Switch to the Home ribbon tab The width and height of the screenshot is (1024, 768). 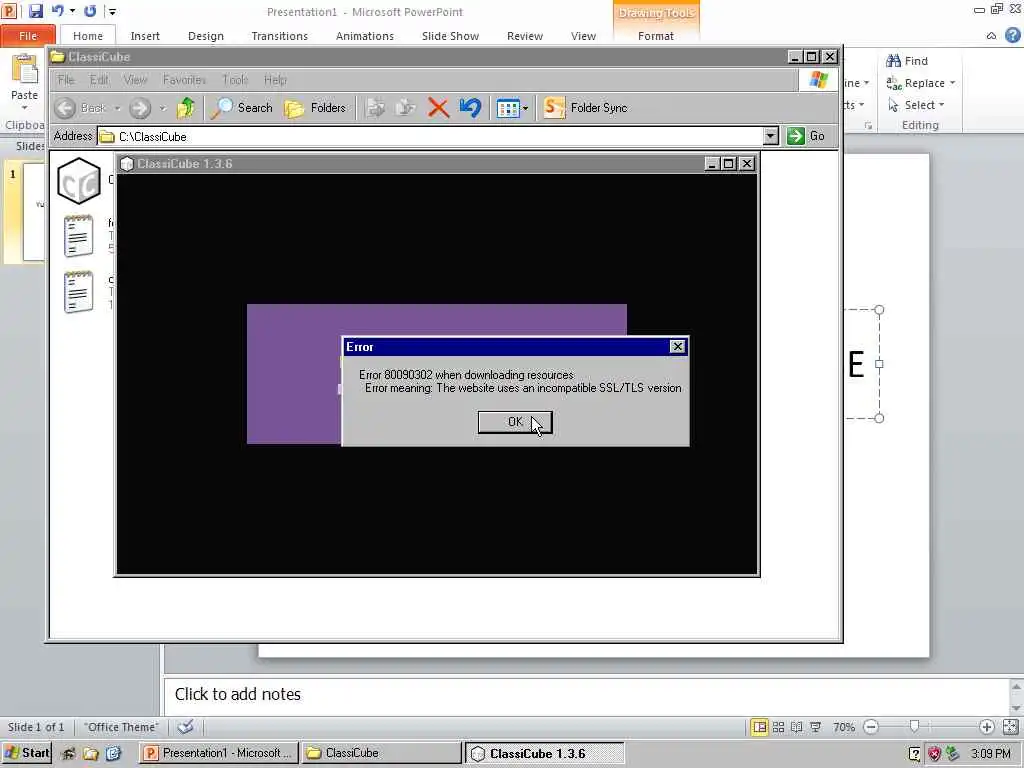(88, 36)
